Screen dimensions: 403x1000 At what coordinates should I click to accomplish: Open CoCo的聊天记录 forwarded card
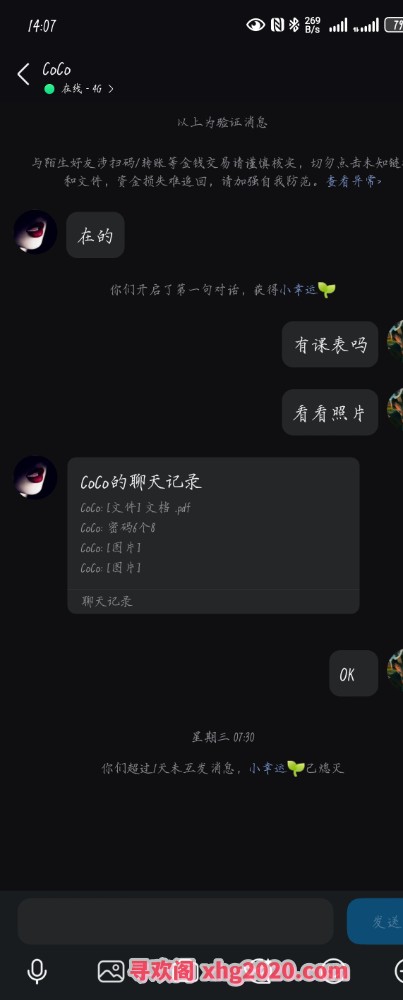(x=214, y=535)
